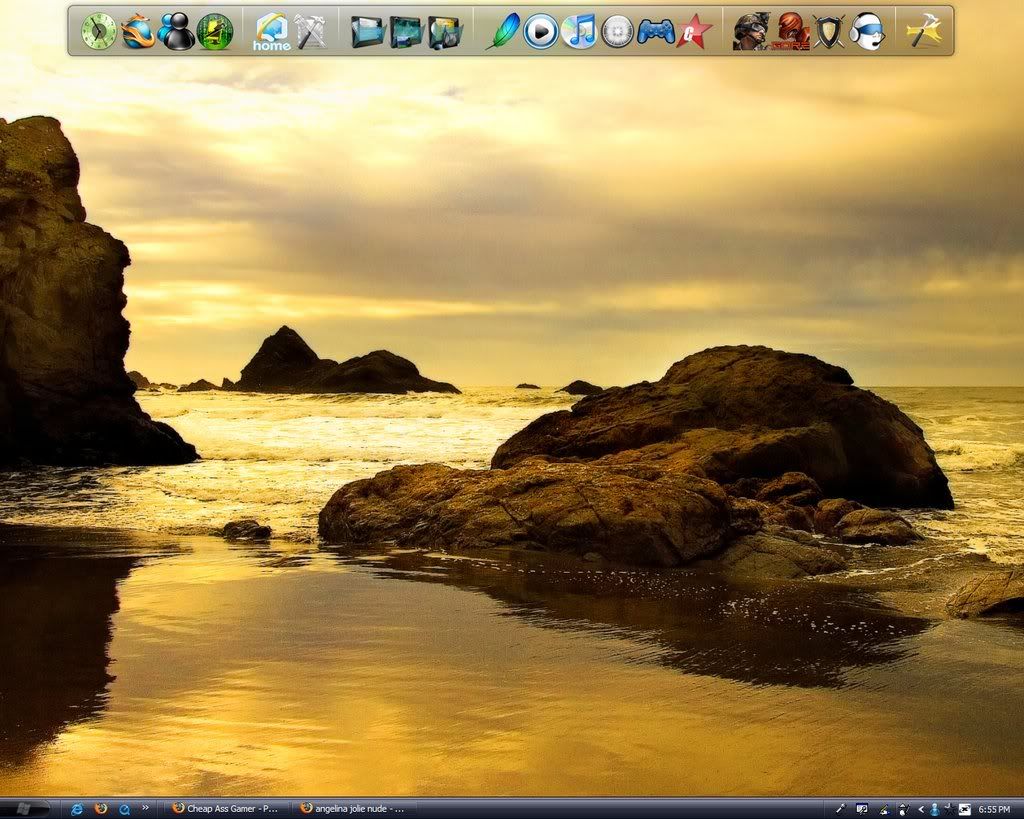
Task: Open the blue 'home' dock icon
Action: 272,31
